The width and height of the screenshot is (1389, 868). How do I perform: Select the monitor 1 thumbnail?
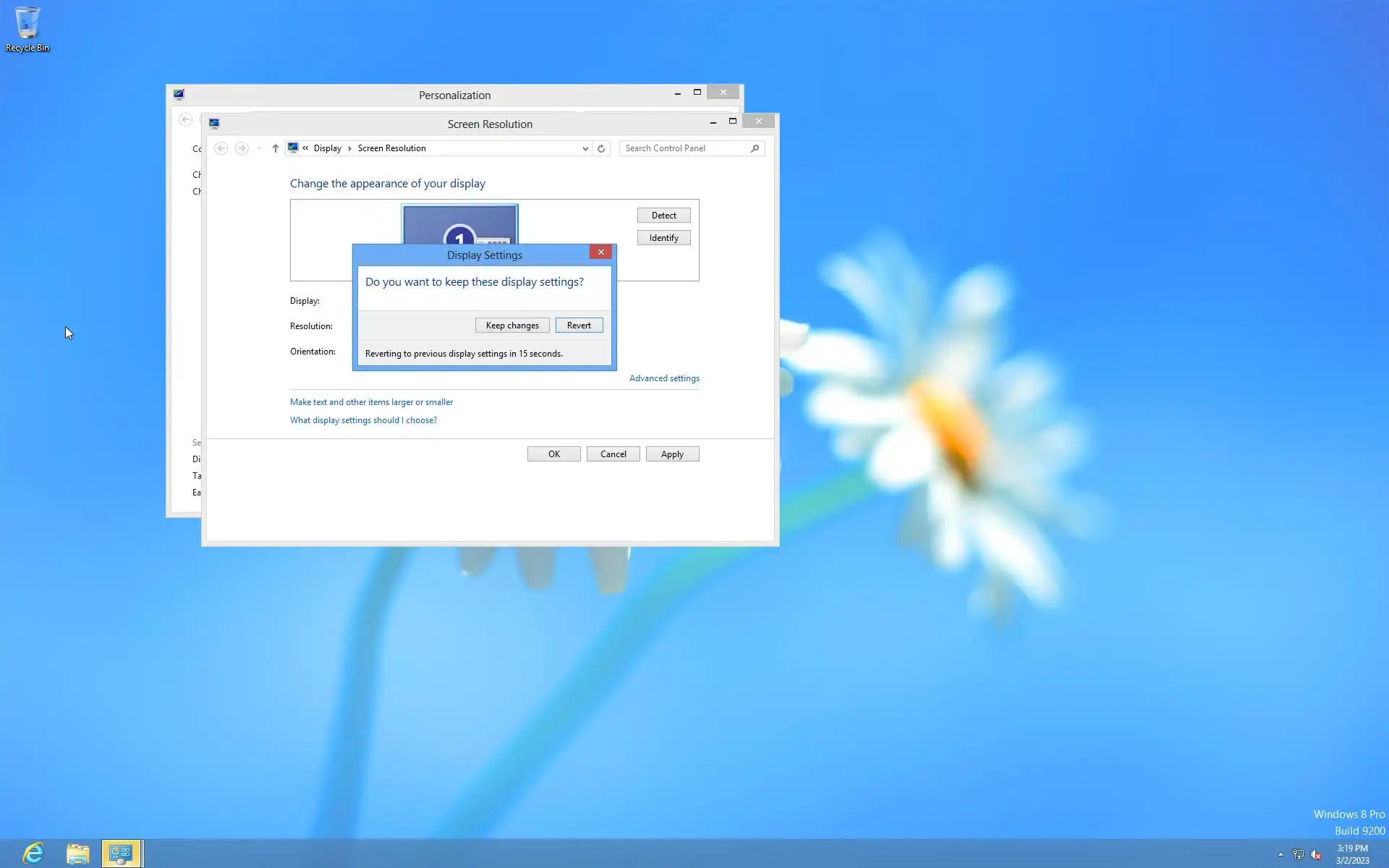(x=459, y=223)
